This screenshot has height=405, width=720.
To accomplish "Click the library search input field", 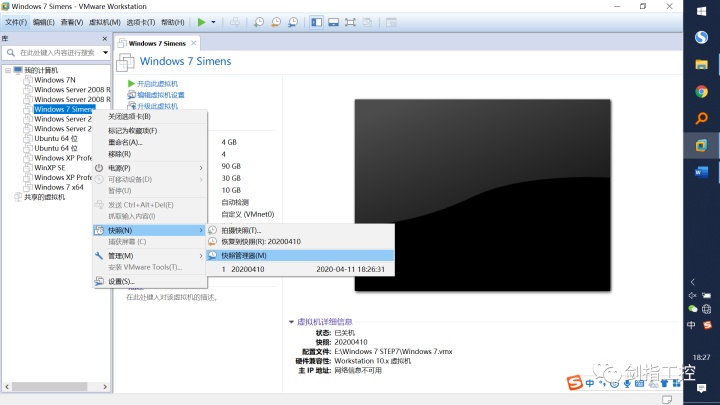I will click(56, 53).
